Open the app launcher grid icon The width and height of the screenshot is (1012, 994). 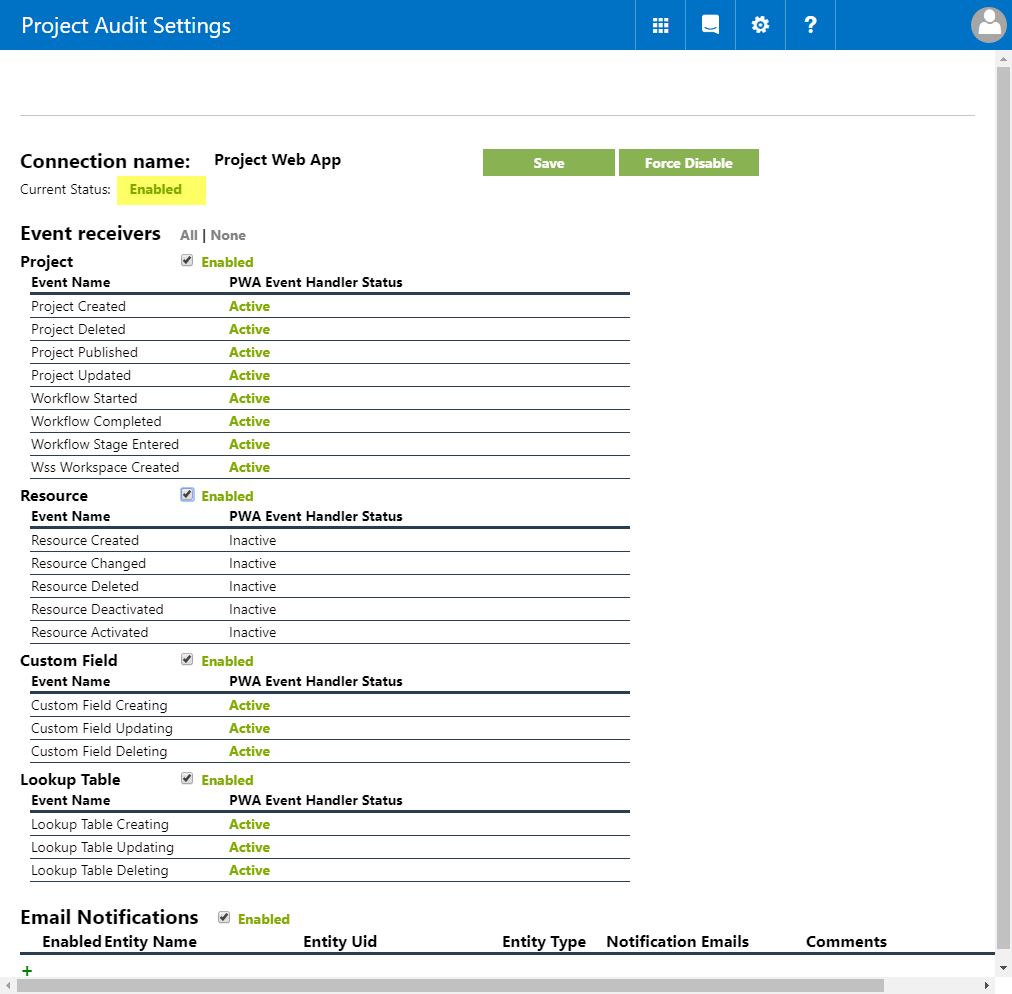point(660,25)
